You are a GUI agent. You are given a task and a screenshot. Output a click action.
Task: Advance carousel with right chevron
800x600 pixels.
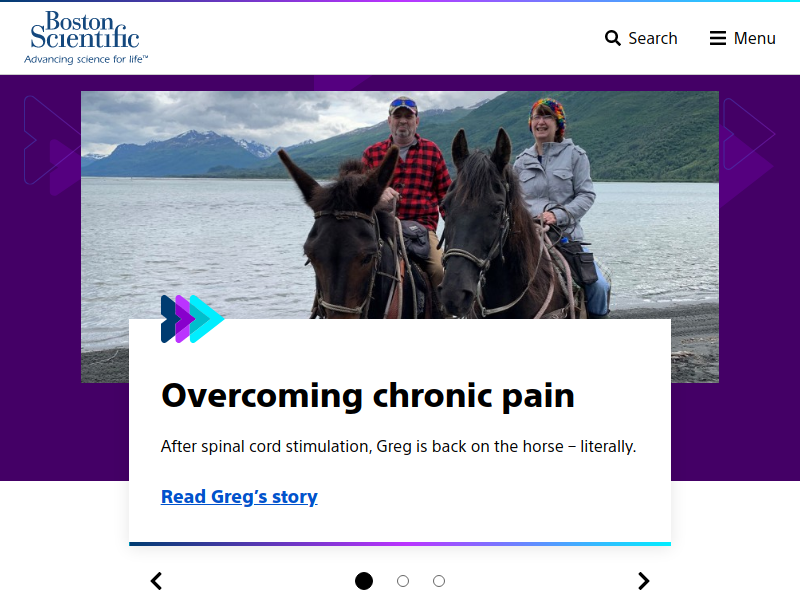coord(643,581)
